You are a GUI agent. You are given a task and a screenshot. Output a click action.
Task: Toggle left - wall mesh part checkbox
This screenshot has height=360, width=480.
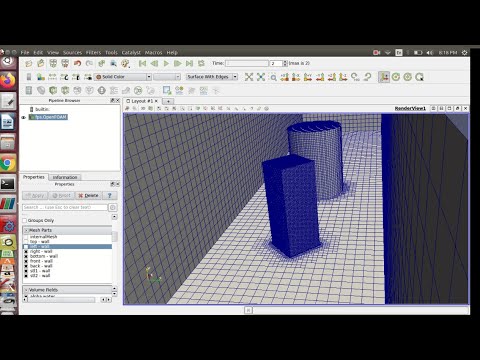[26, 247]
